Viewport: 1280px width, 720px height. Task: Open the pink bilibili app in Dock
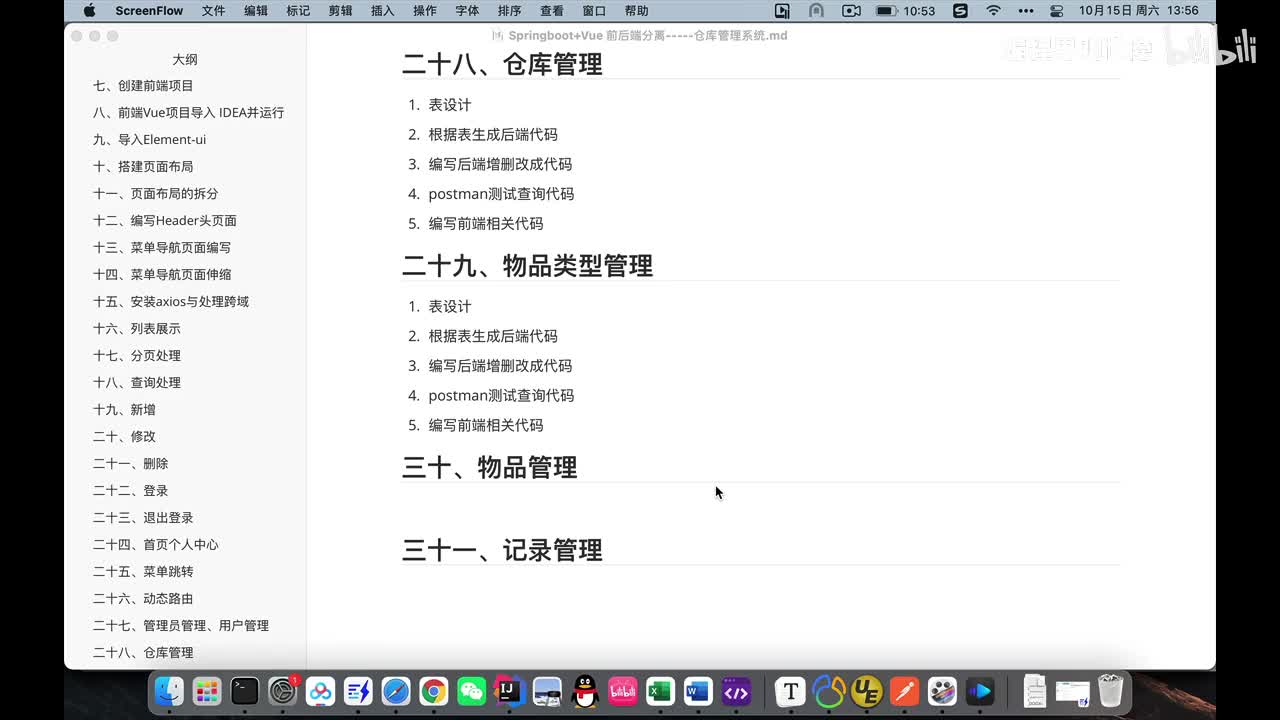pyautogui.click(x=623, y=691)
